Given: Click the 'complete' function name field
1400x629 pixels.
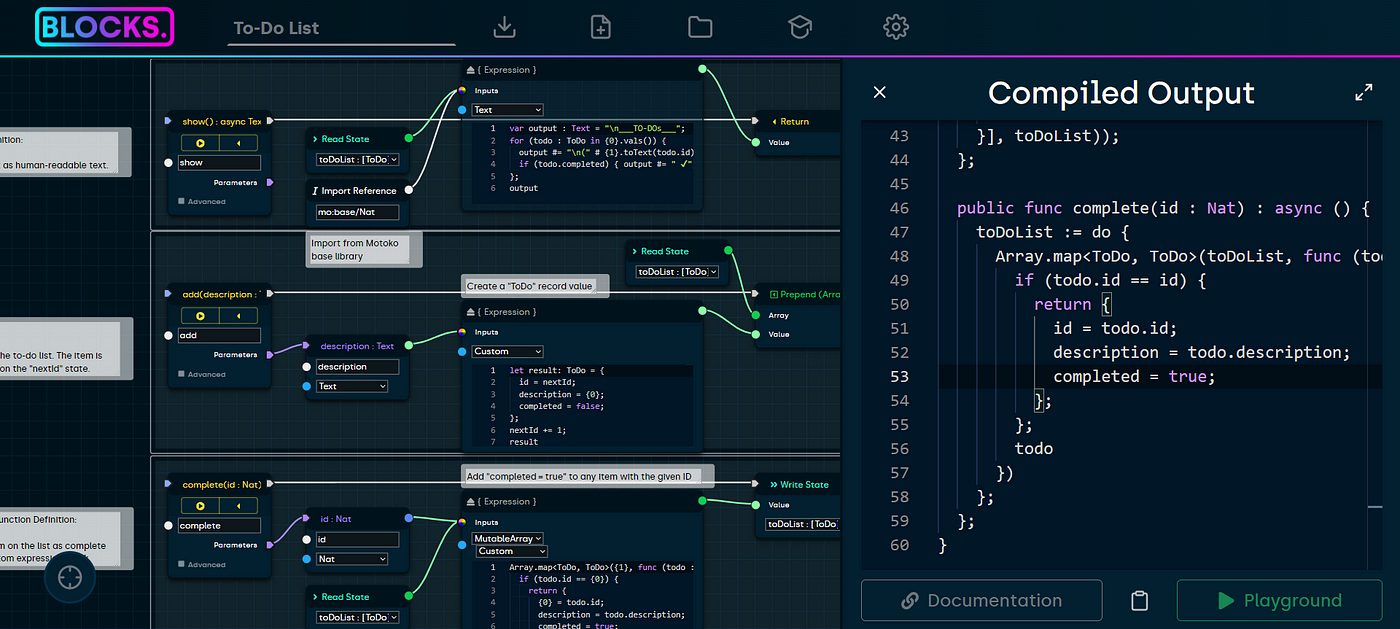Looking at the screenshot, I should (x=219, y=525).
